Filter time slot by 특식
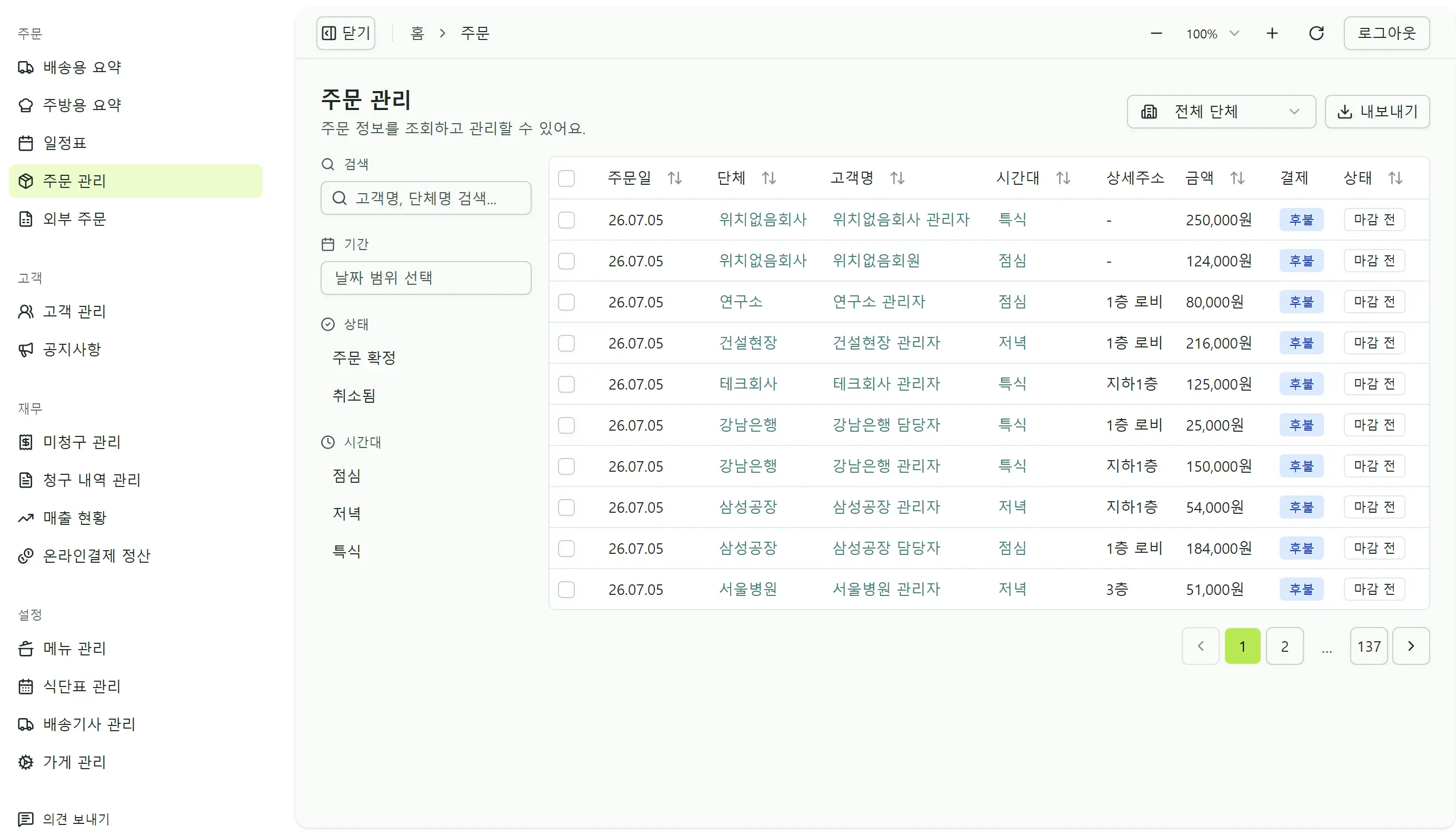This screenshot has height=836, width=1456. tap(347, 552)
